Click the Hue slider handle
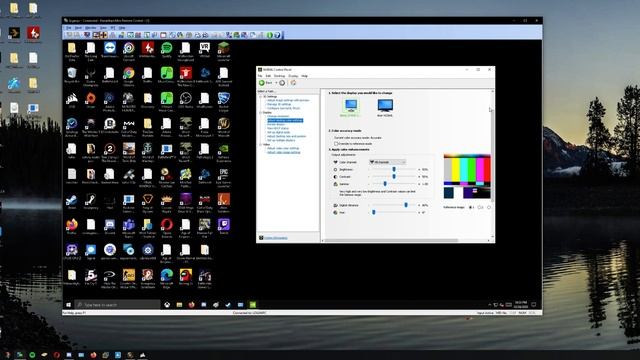Viewport: 640px width, 360px height. (x=373, y=213)
